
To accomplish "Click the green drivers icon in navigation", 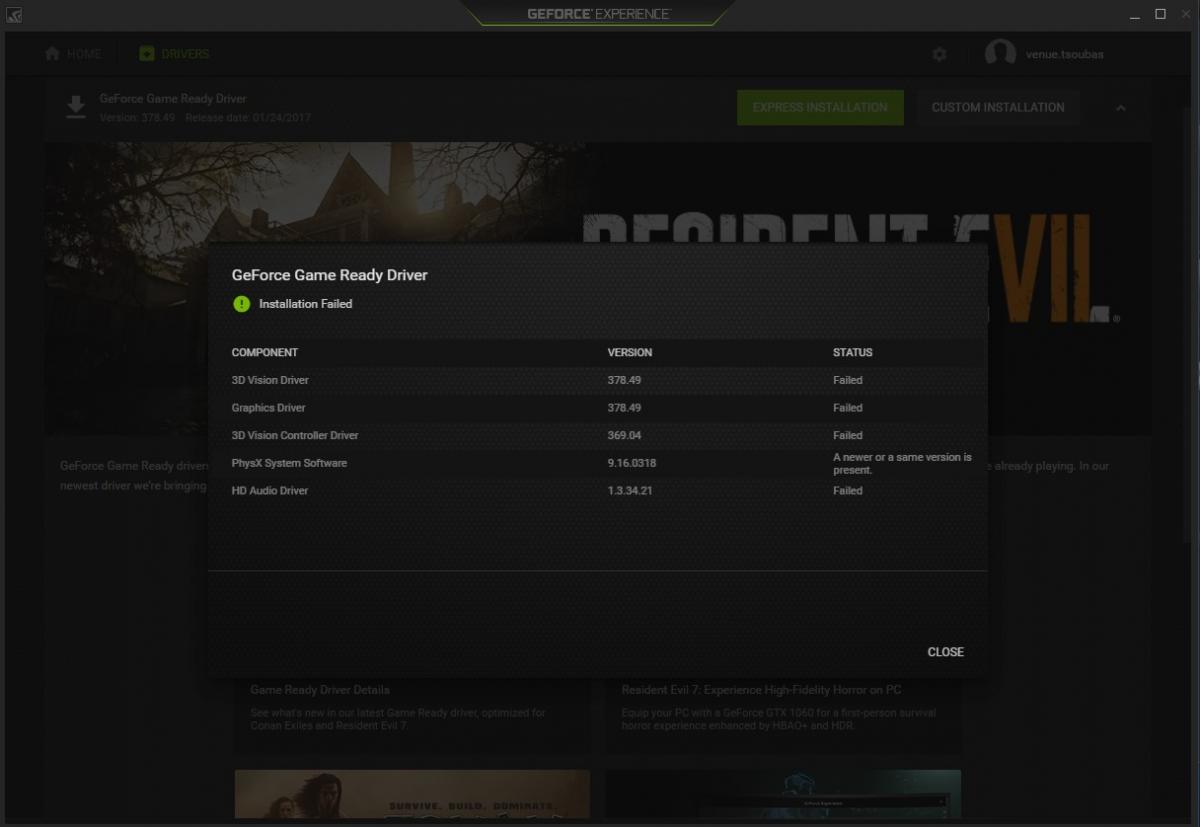I will (147, 54).
